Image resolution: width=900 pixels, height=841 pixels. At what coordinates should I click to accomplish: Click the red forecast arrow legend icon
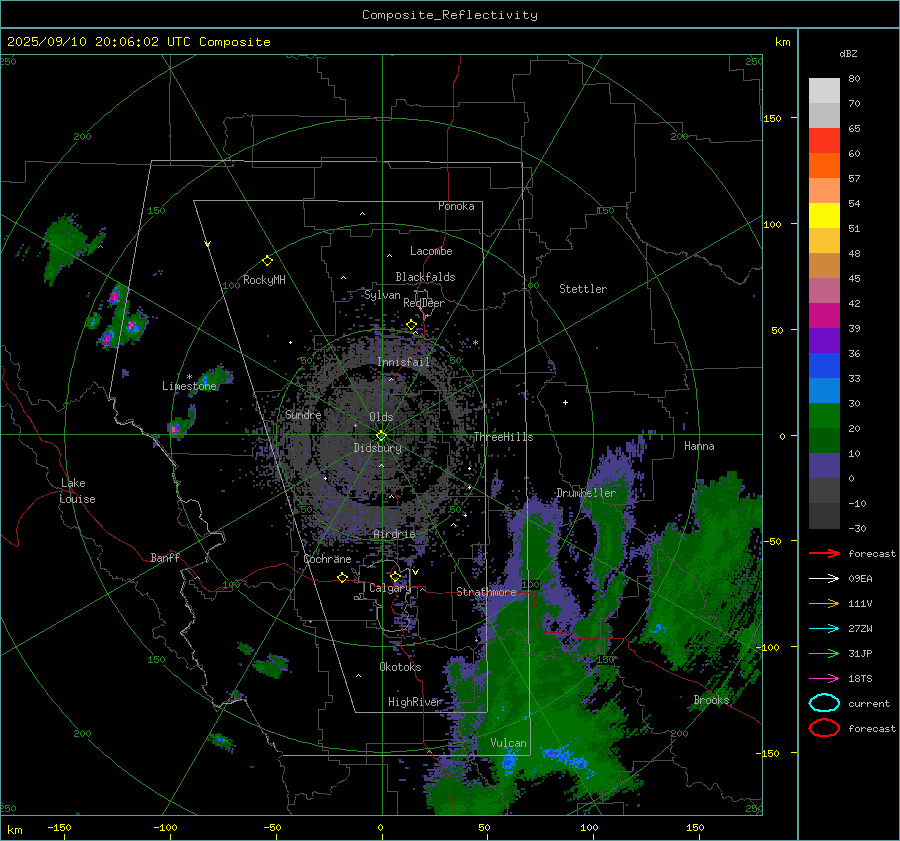[x=824, y=553]
